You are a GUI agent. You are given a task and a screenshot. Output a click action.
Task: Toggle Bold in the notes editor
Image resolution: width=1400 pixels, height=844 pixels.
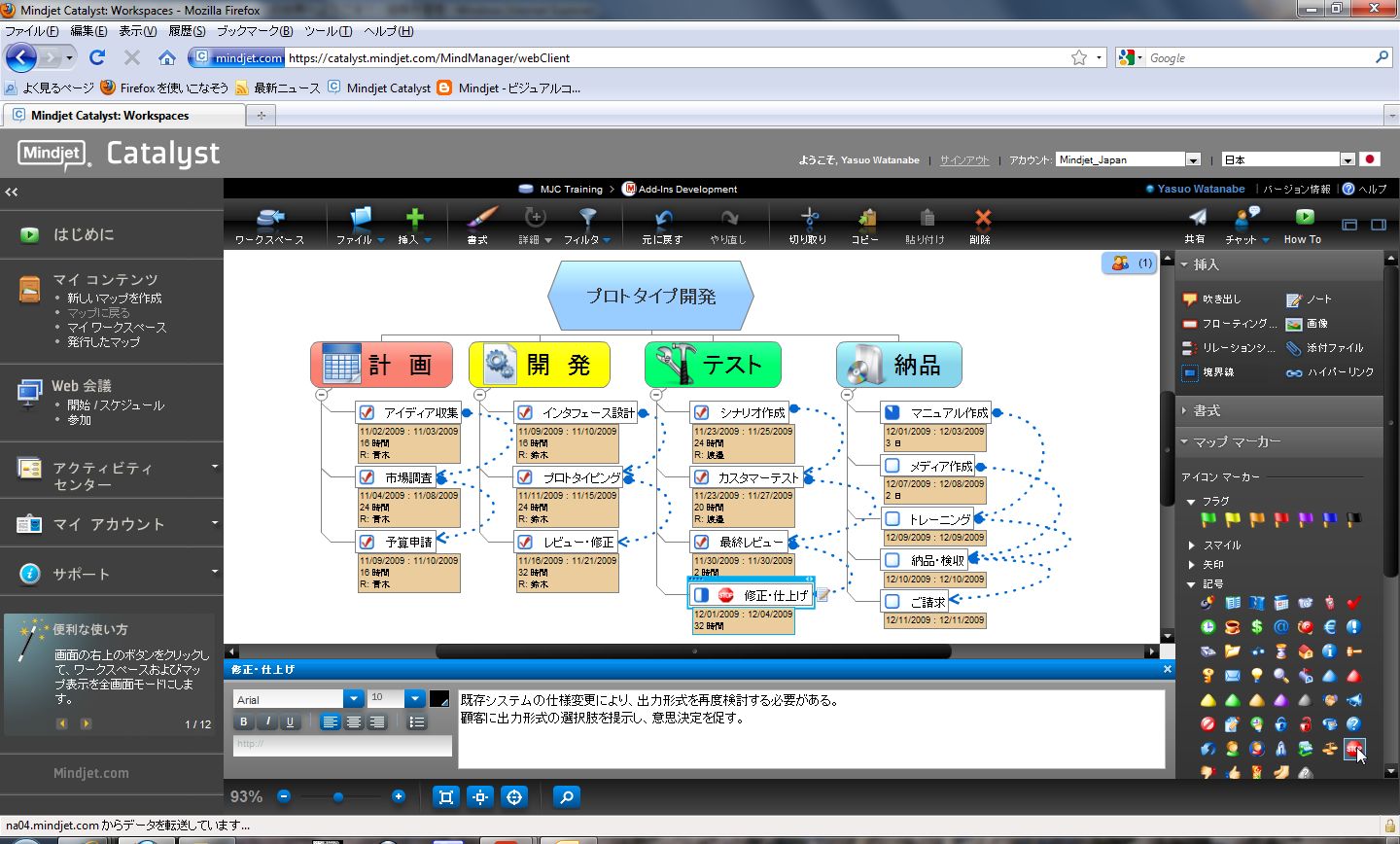click(x=244, y=721)
